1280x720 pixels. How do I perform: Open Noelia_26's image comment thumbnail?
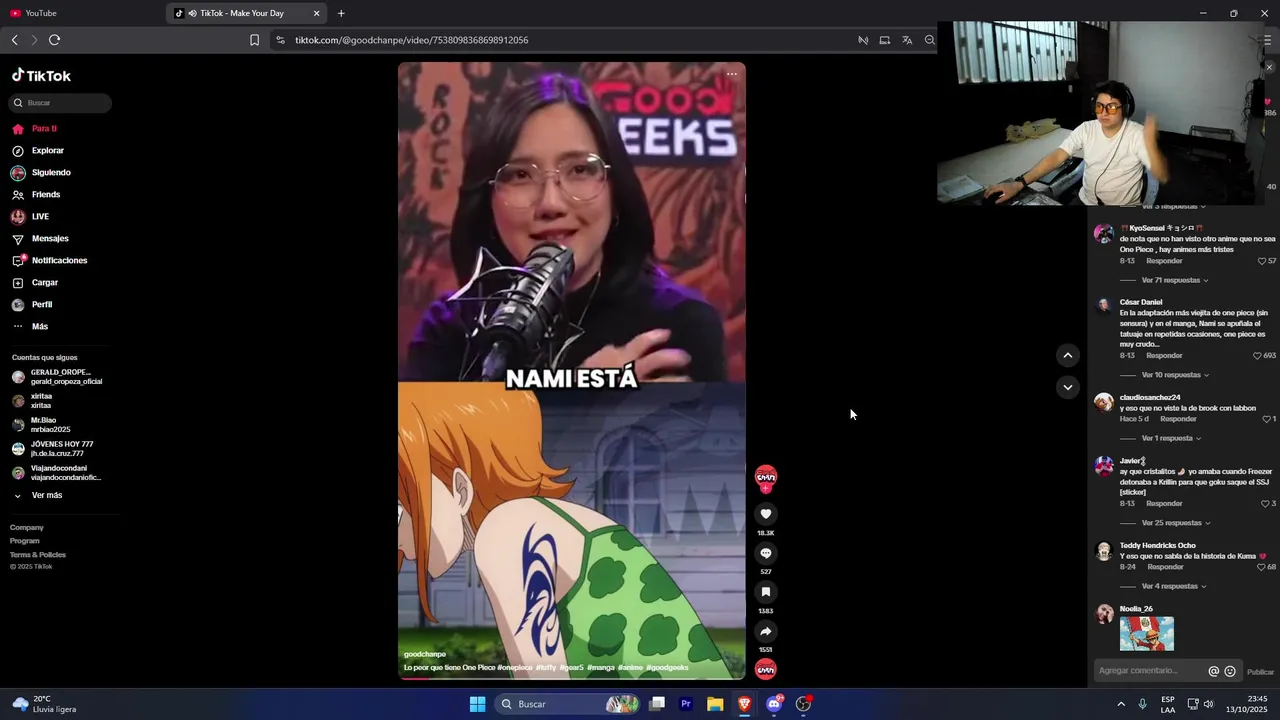[x=1147, y=634]
